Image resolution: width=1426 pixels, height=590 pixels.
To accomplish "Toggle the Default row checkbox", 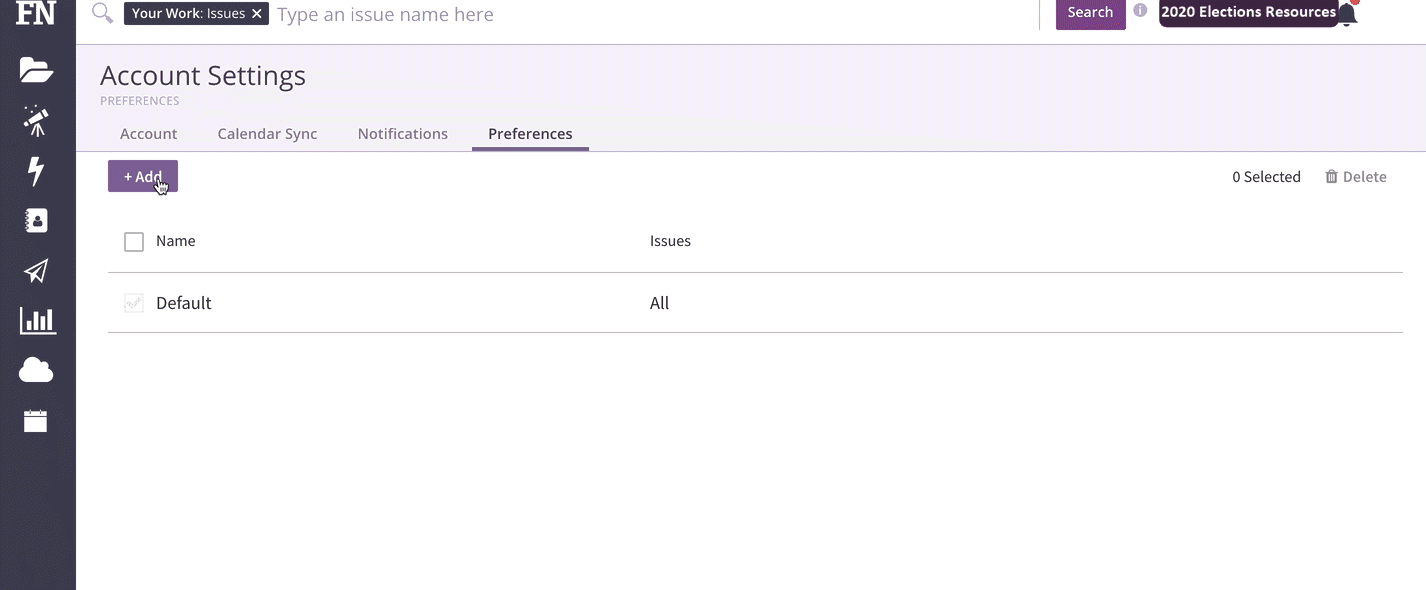I will click(134, 303).
